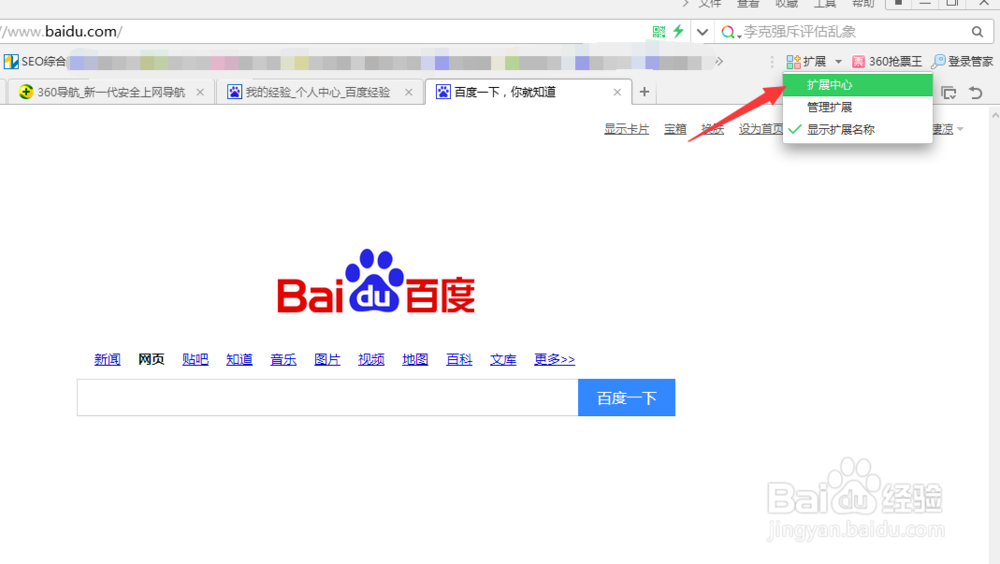Viewport: 1000px width, 564px height.
Task: Open 登录管家 extension
Action: (x=962, y=61)
